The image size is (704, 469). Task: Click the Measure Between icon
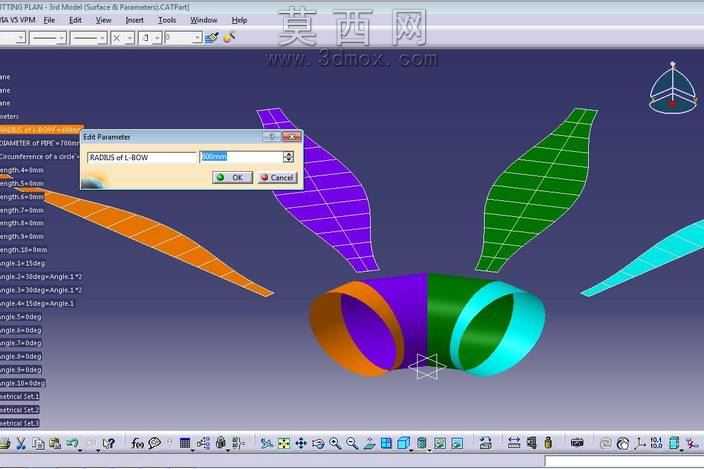(514, 443)
